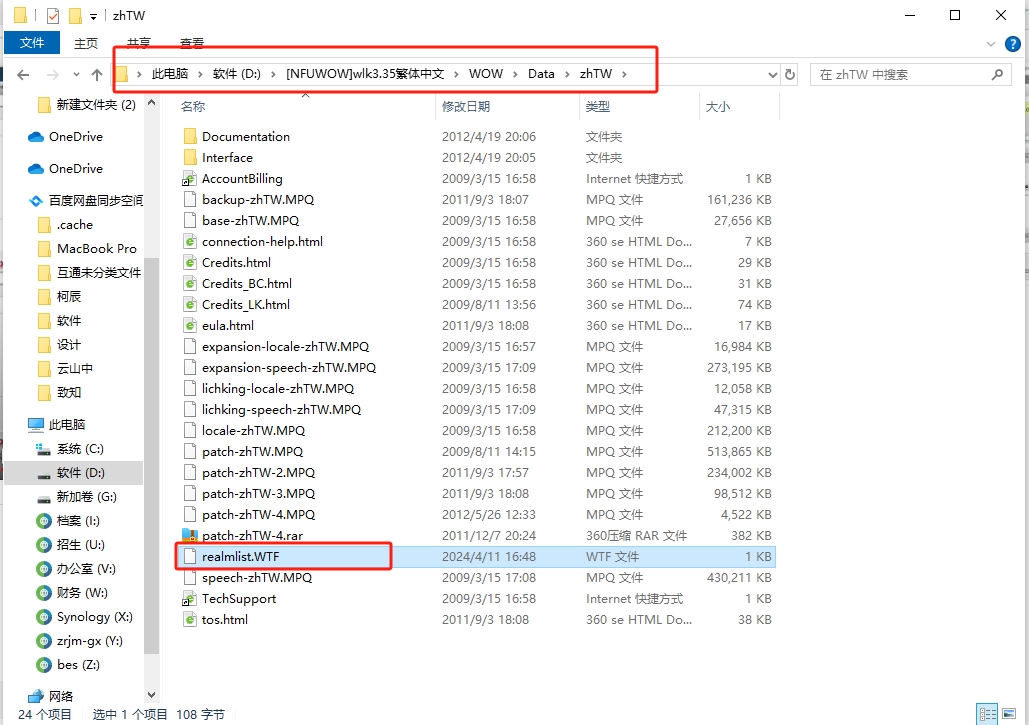Sort files by 名称 column header
The image size is (1029, 725).
193,106
